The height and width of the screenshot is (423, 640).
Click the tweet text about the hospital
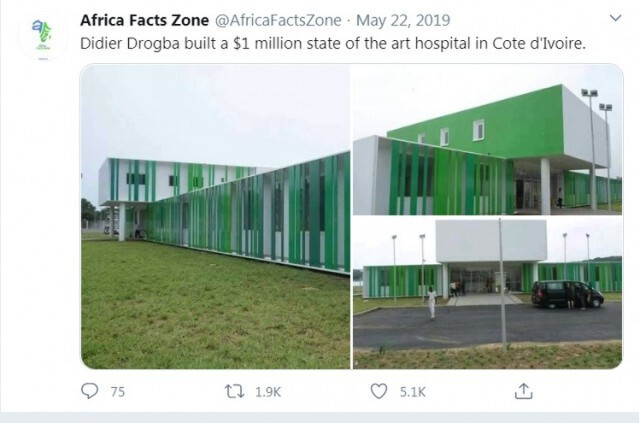333,43
